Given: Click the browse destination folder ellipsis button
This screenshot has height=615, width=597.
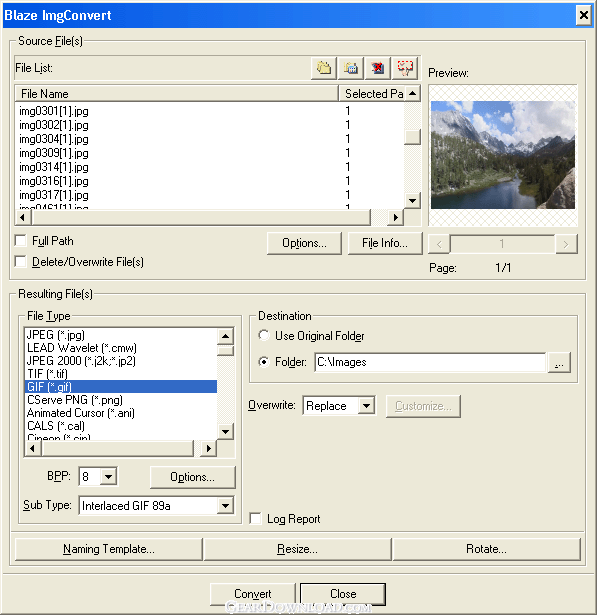Looking at the screenshot, I should [559, 362].
